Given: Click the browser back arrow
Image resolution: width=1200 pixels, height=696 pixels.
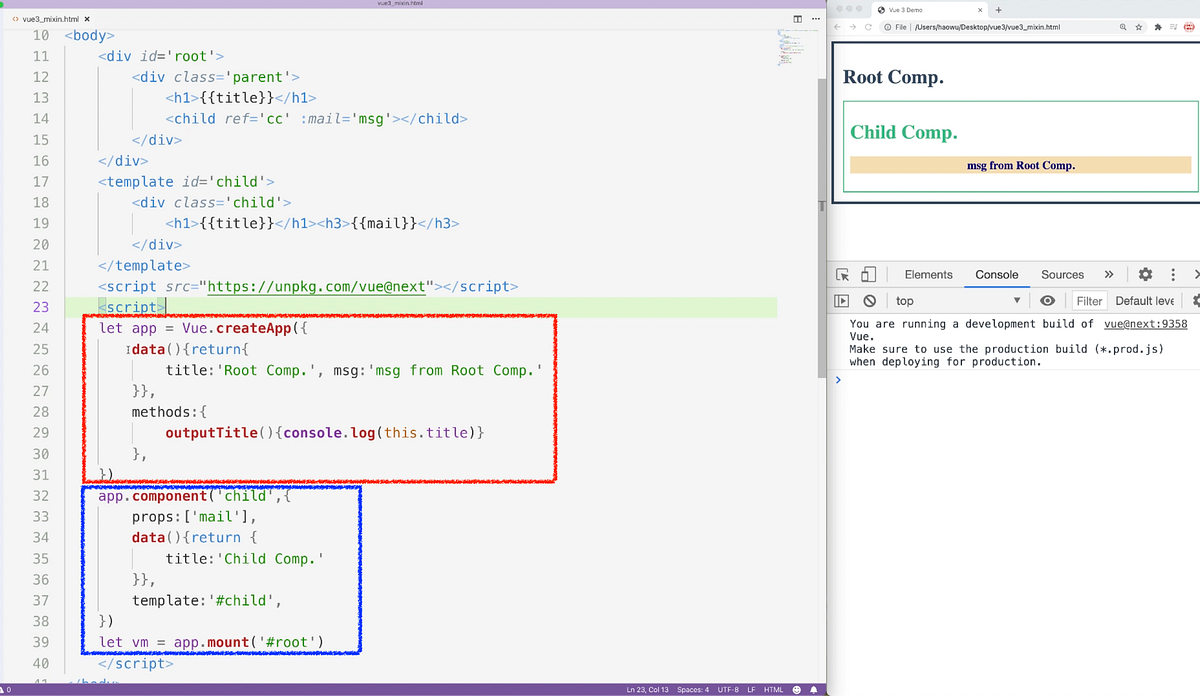Looking at the screenshot, I should (836, 29).
